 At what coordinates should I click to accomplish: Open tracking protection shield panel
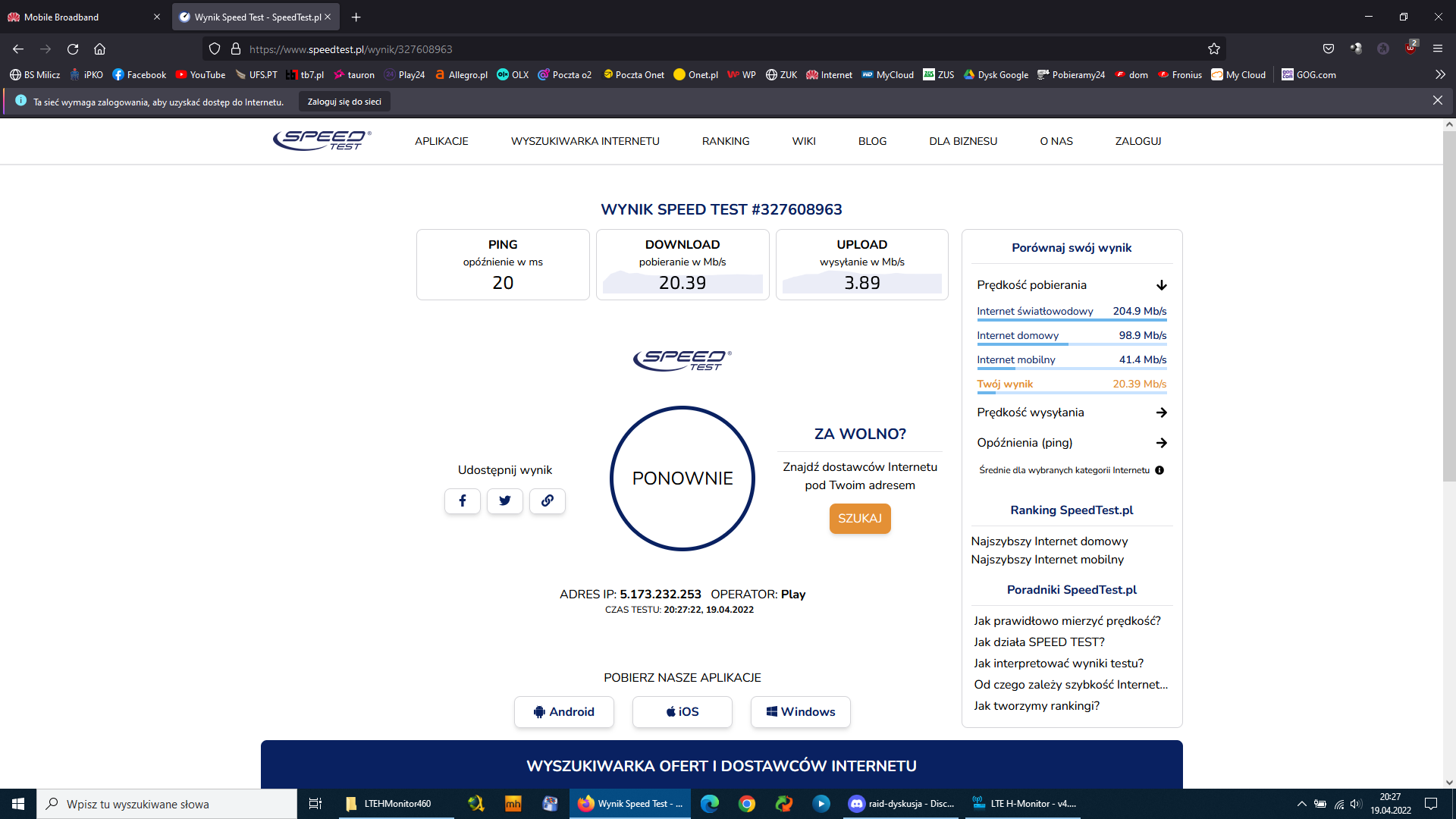tap(215, 49)
